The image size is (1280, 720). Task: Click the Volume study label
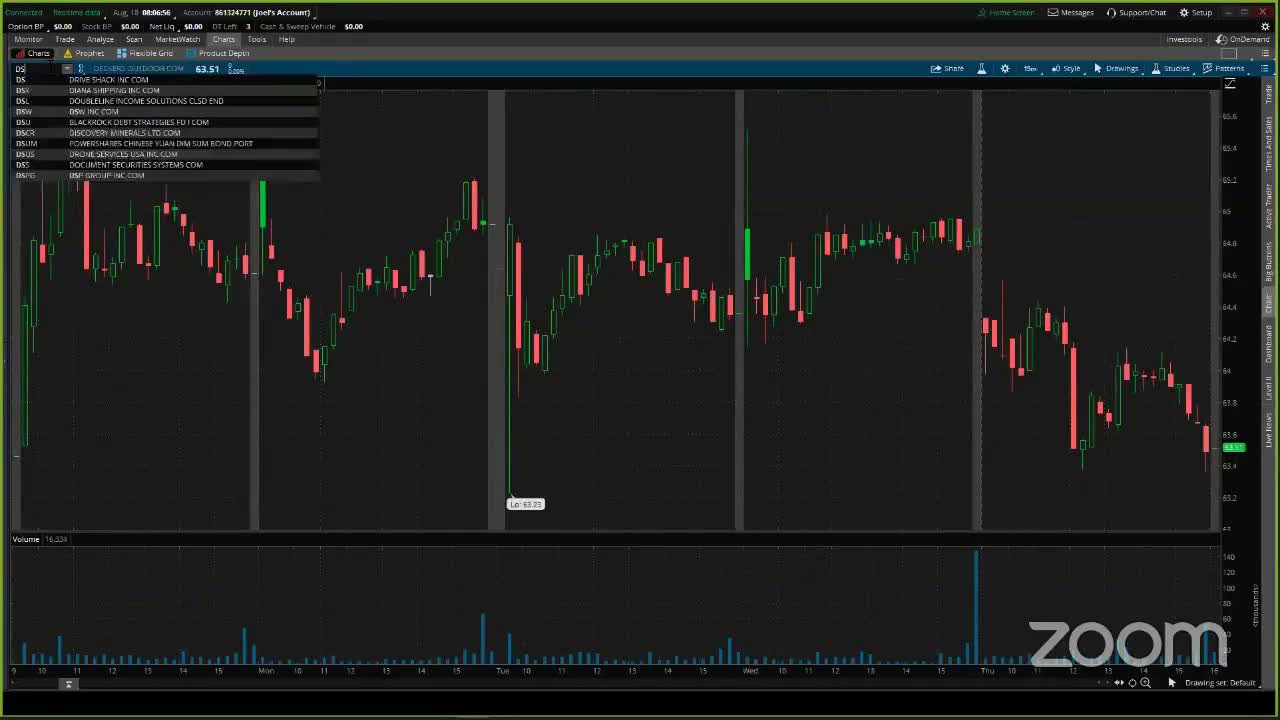[26, 539]
